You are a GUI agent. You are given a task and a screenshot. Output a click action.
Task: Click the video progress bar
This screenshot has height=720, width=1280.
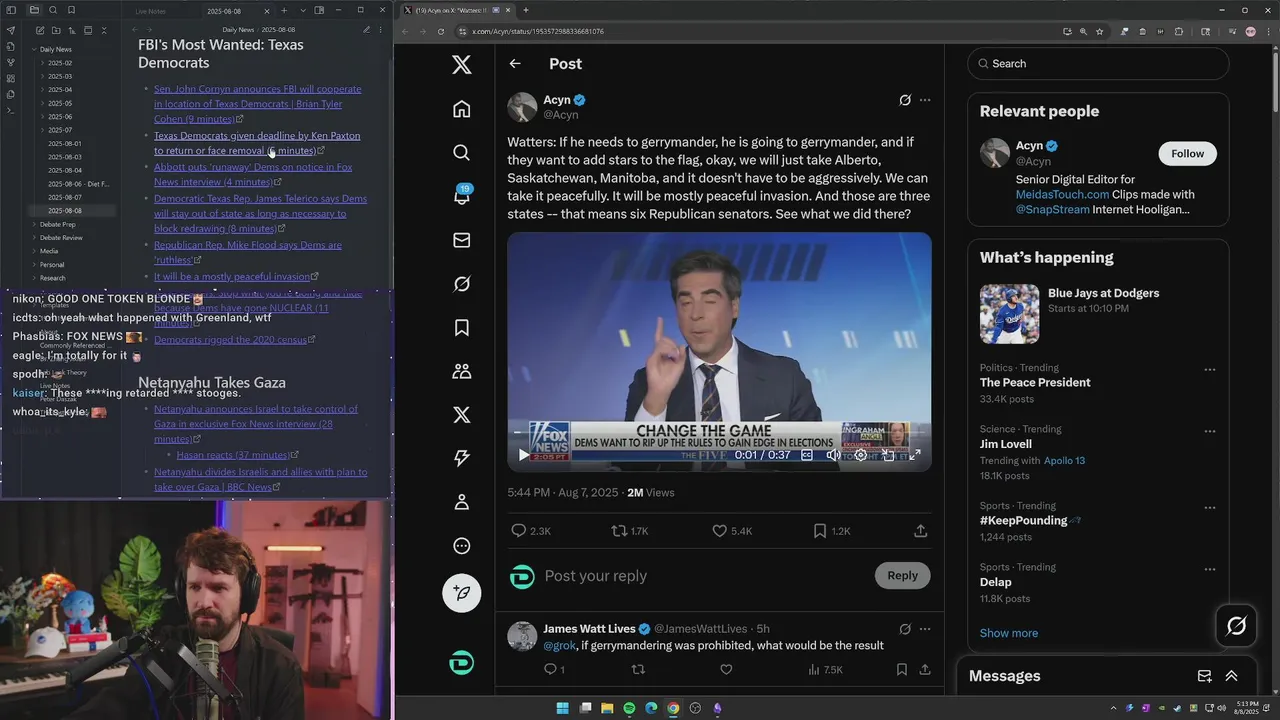pos(719,434)
